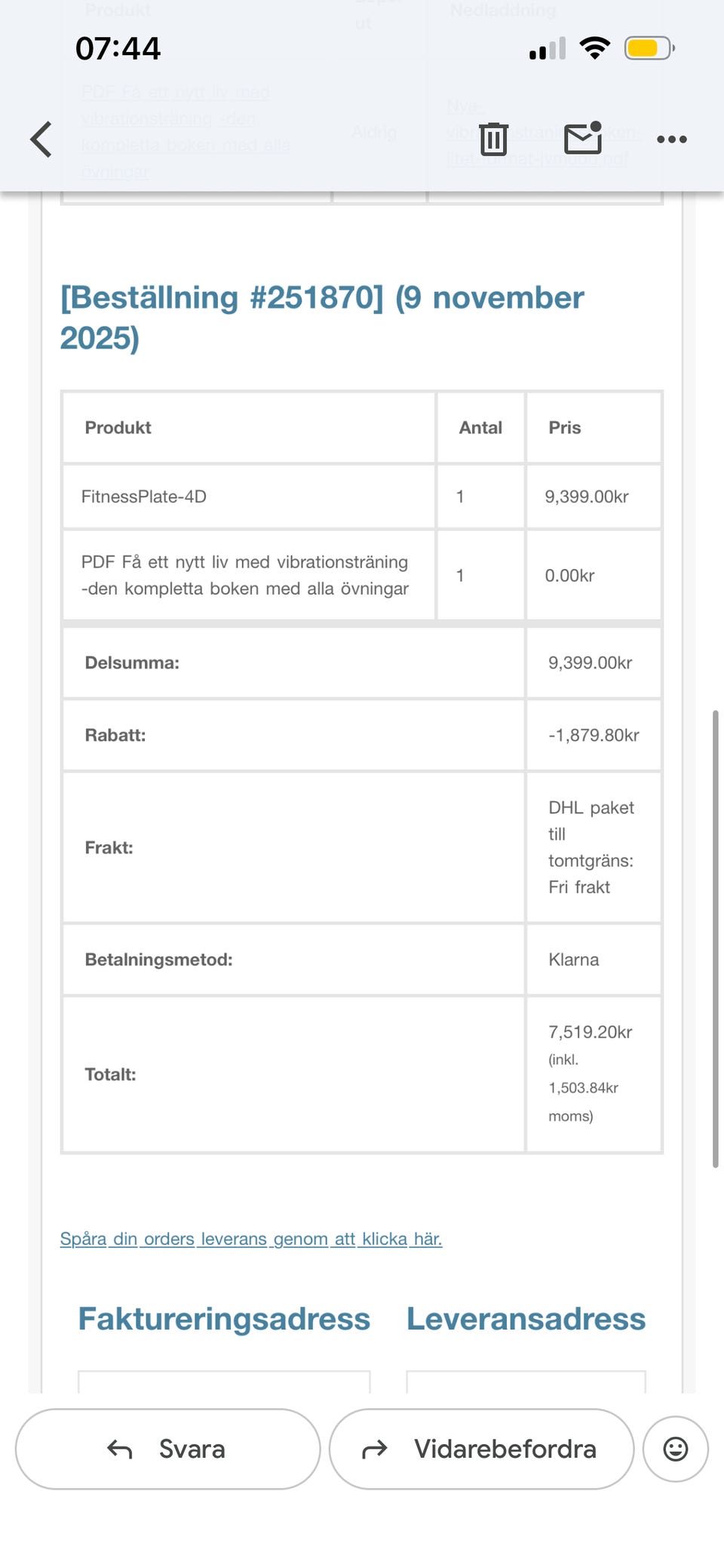Tap the Wi-Fi status icon

tap(595, 49)
